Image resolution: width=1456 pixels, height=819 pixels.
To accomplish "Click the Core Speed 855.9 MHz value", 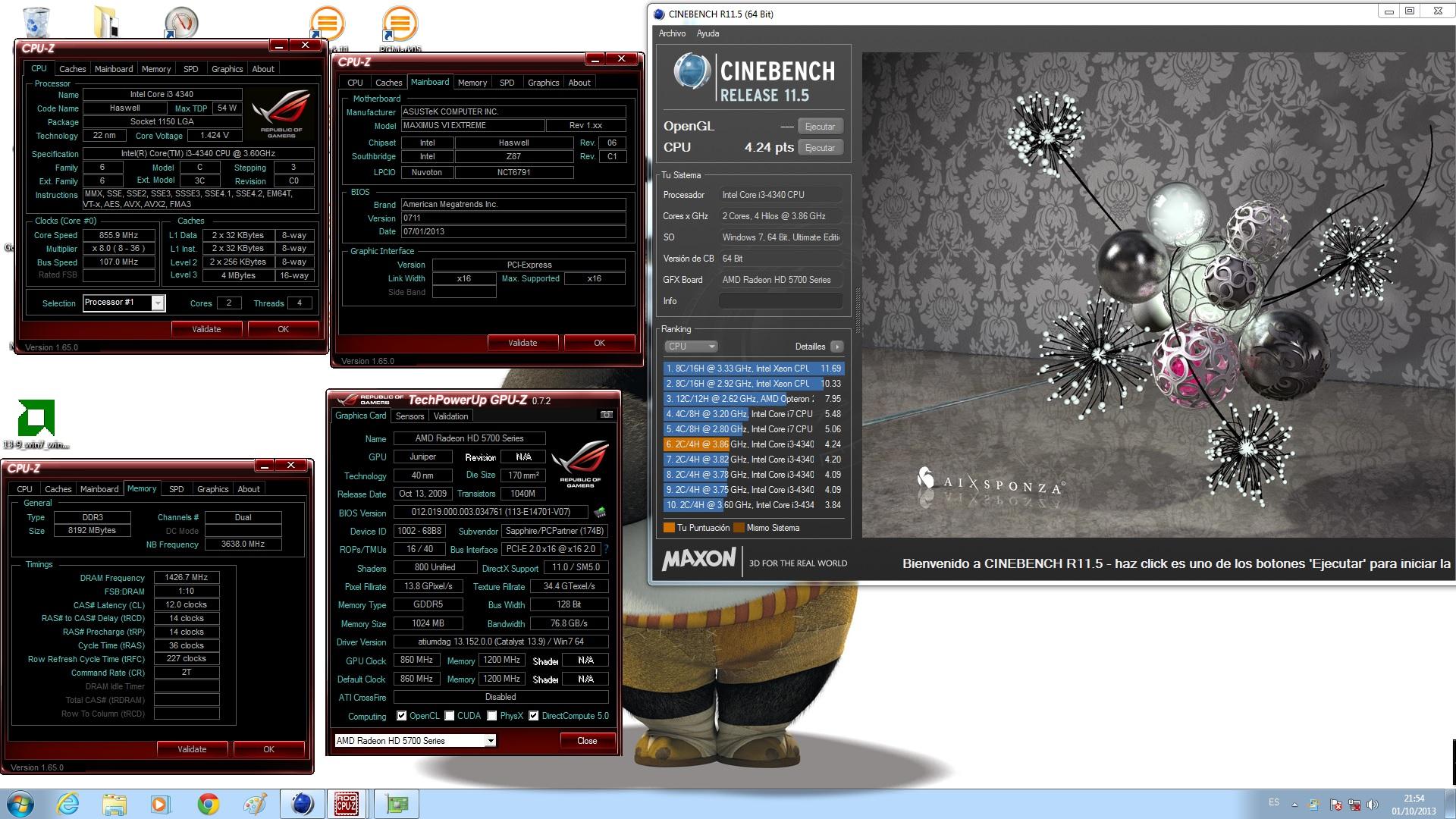I will pos(118,235).
